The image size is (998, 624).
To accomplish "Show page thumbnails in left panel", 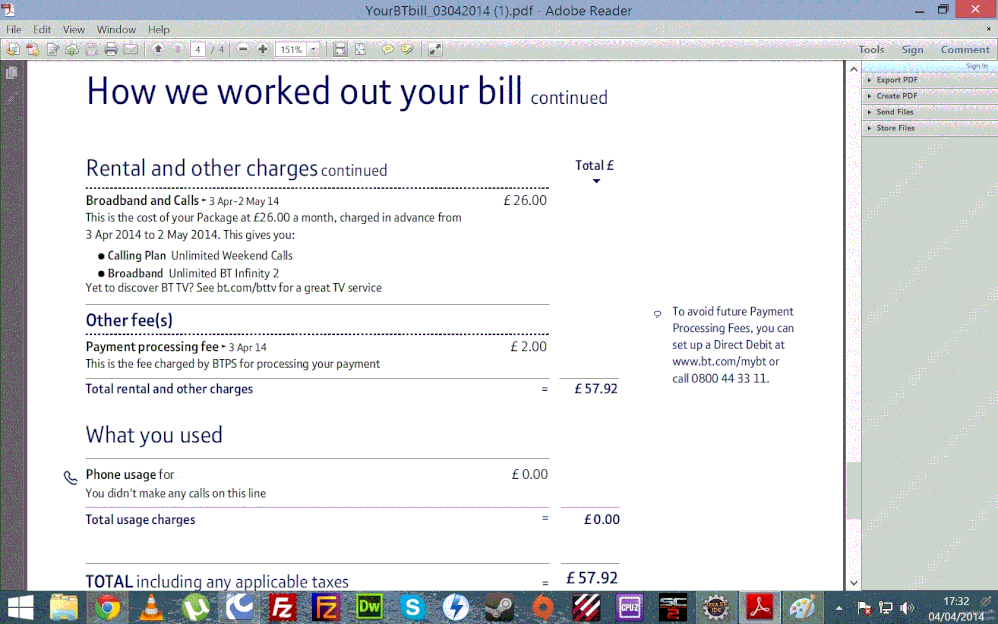I will [11, 74].
